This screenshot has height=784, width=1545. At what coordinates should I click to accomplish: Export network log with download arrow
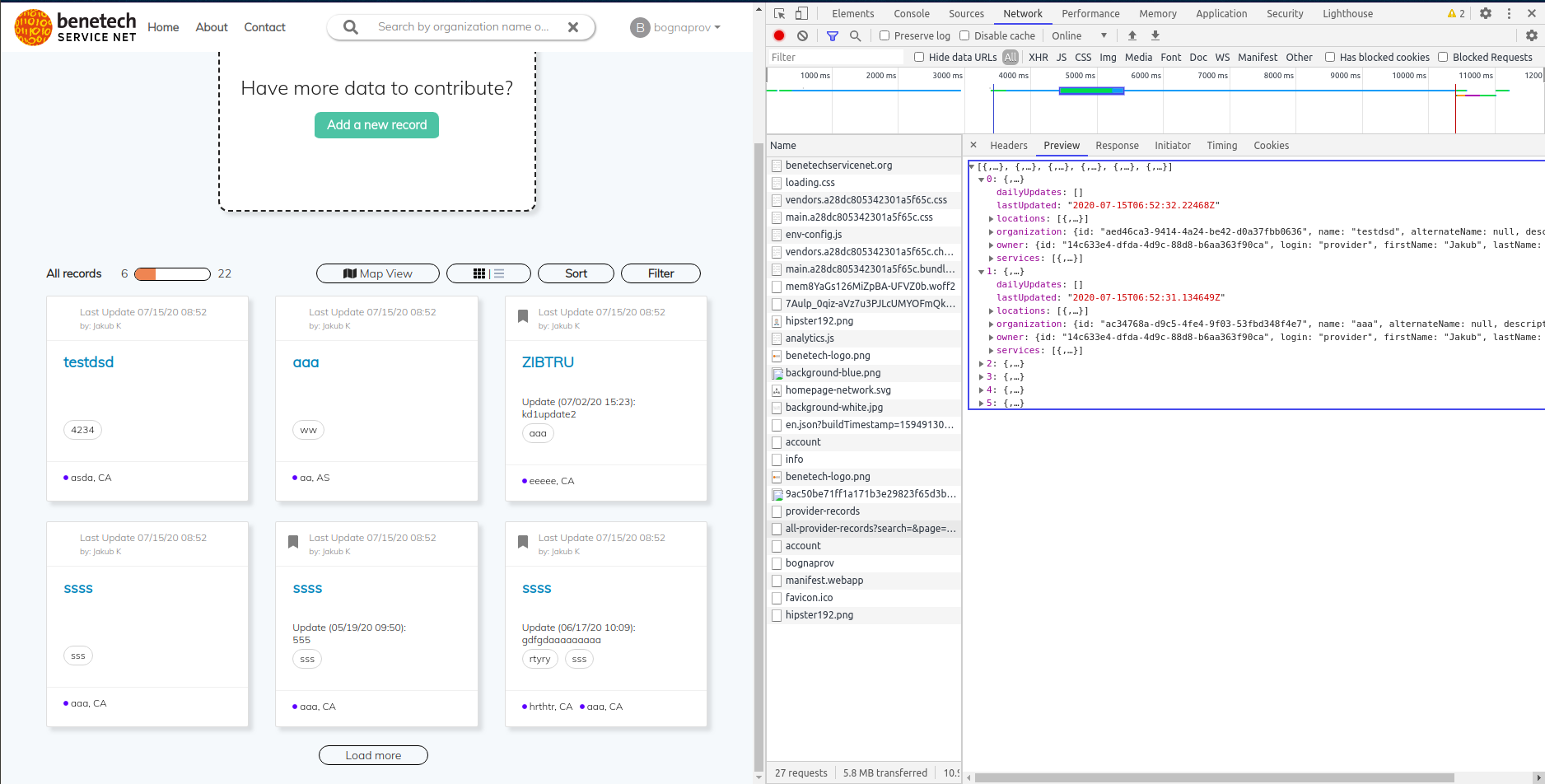1155,35
